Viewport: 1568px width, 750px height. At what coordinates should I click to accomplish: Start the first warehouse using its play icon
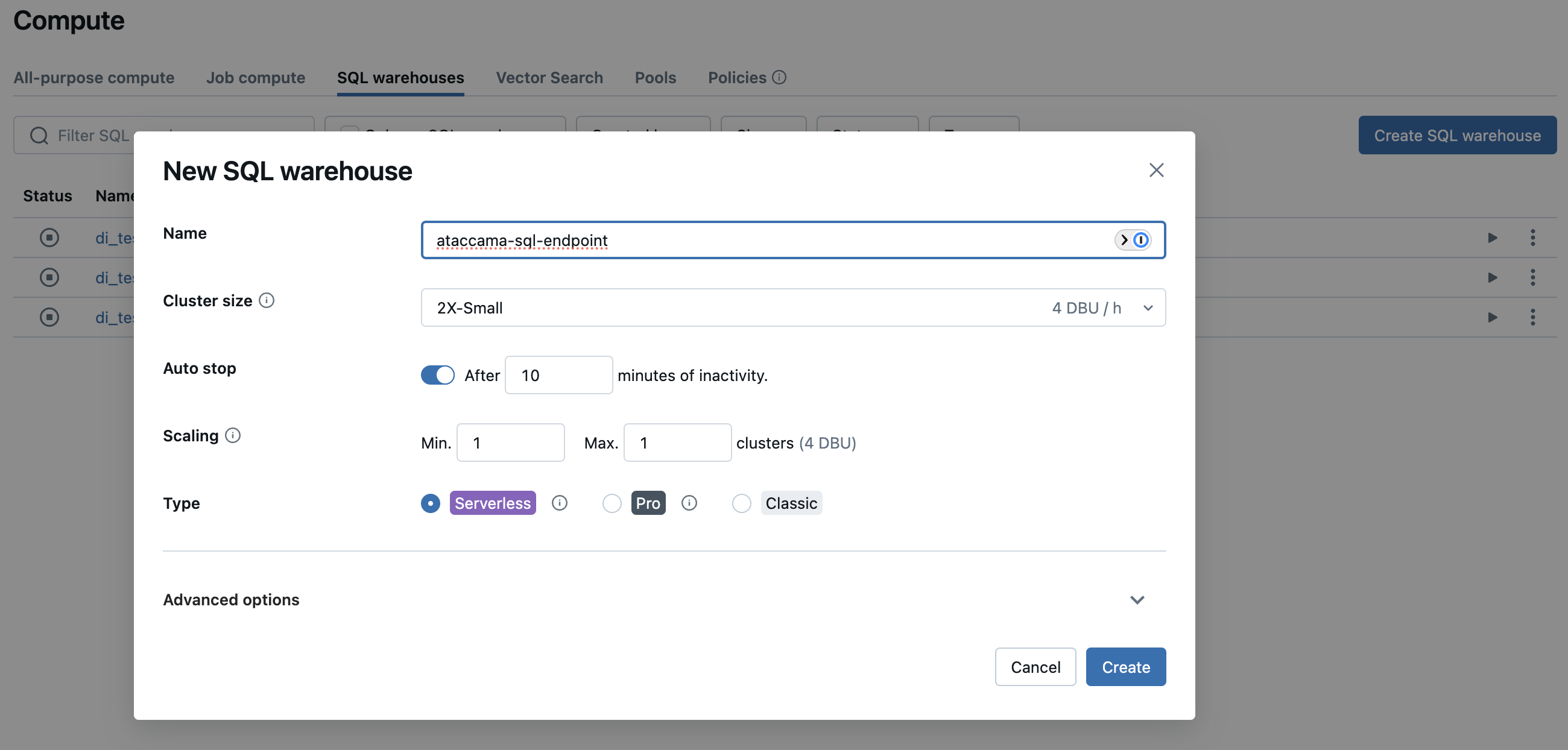tap(1493, 238)
